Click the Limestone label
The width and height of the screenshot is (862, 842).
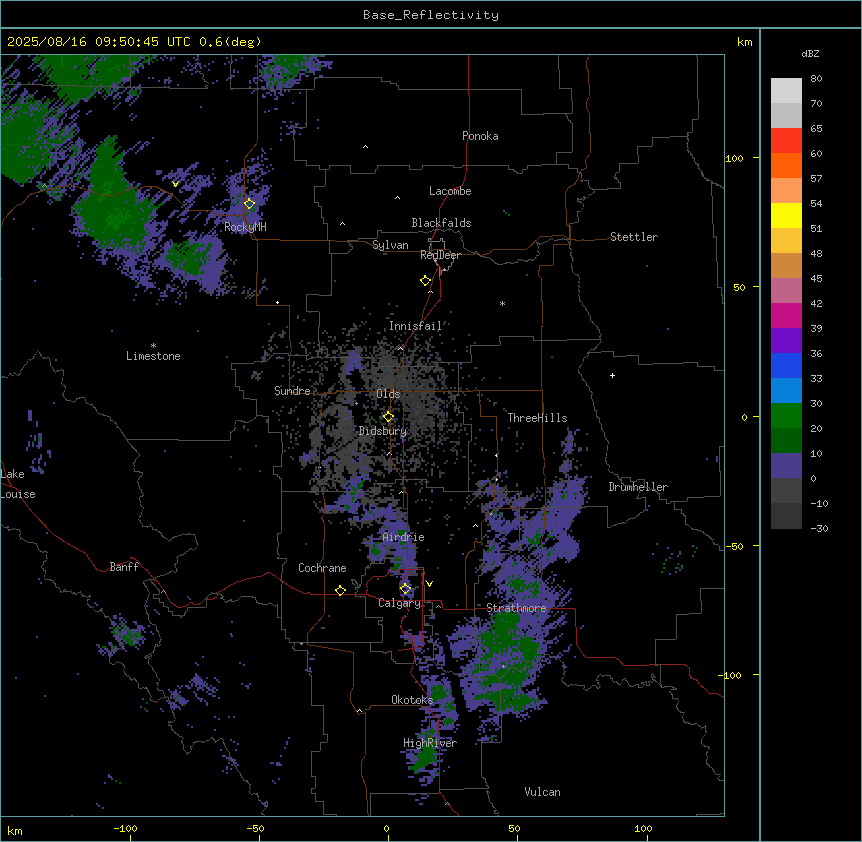pyautogui.click(x=153, y=356)
